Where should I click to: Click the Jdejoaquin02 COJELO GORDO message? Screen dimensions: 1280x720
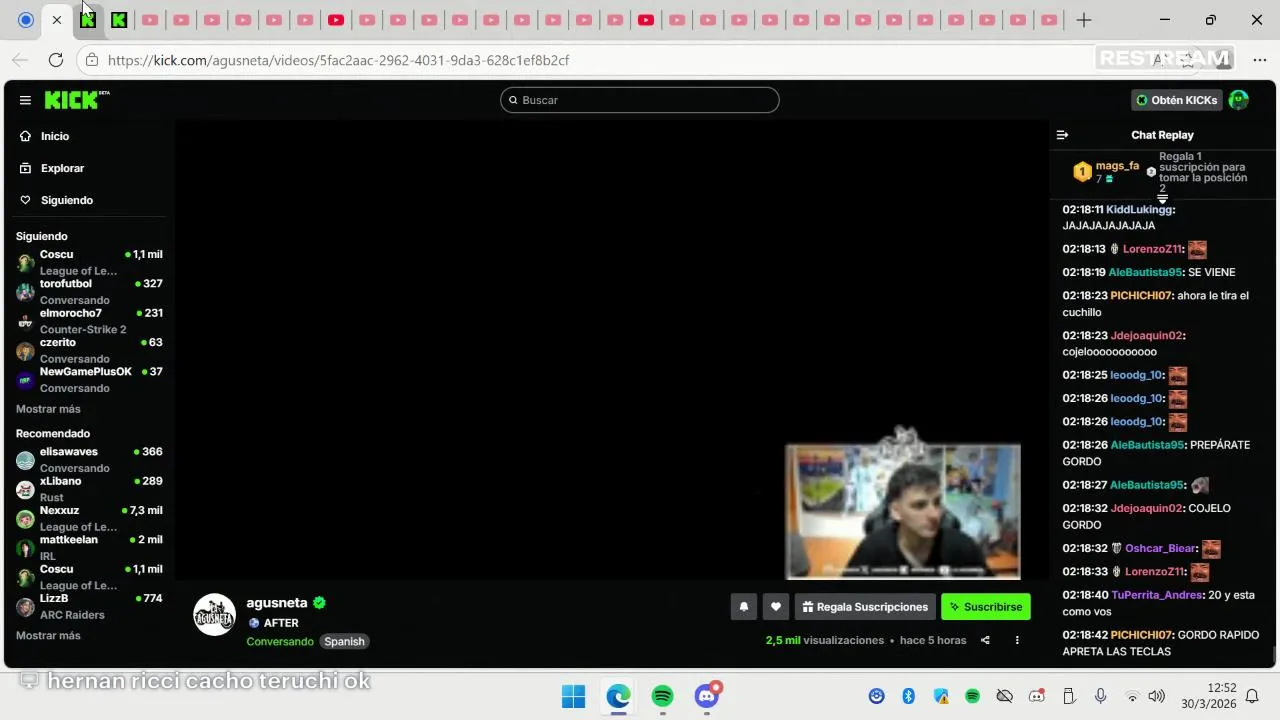coord(1147,516)
